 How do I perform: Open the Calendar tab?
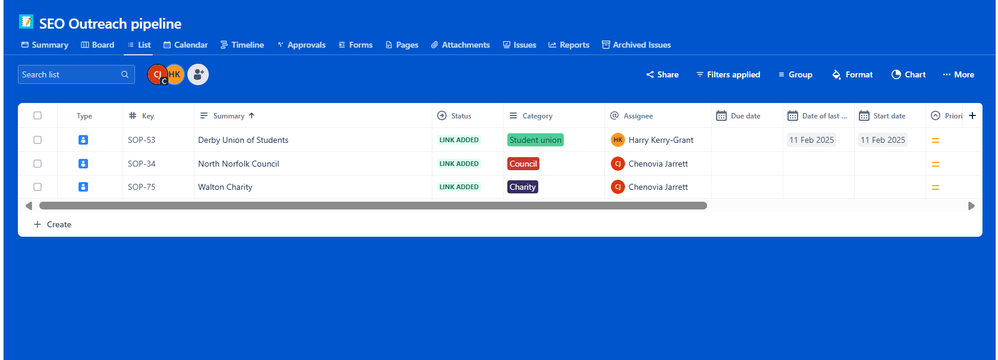point(185,45)
